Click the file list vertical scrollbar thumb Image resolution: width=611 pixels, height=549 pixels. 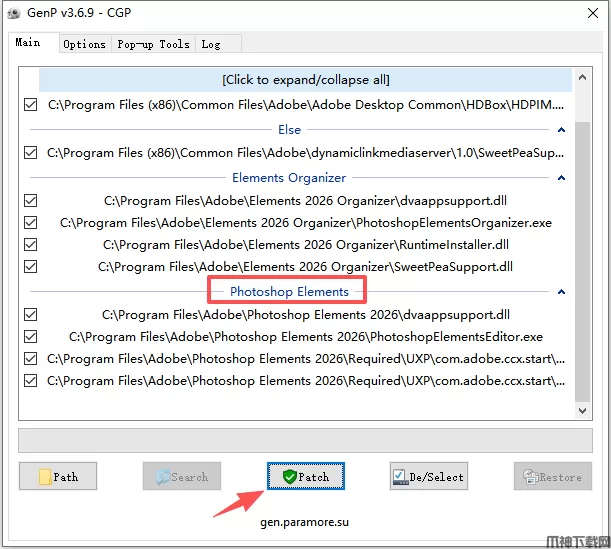(x=583, y=261)
